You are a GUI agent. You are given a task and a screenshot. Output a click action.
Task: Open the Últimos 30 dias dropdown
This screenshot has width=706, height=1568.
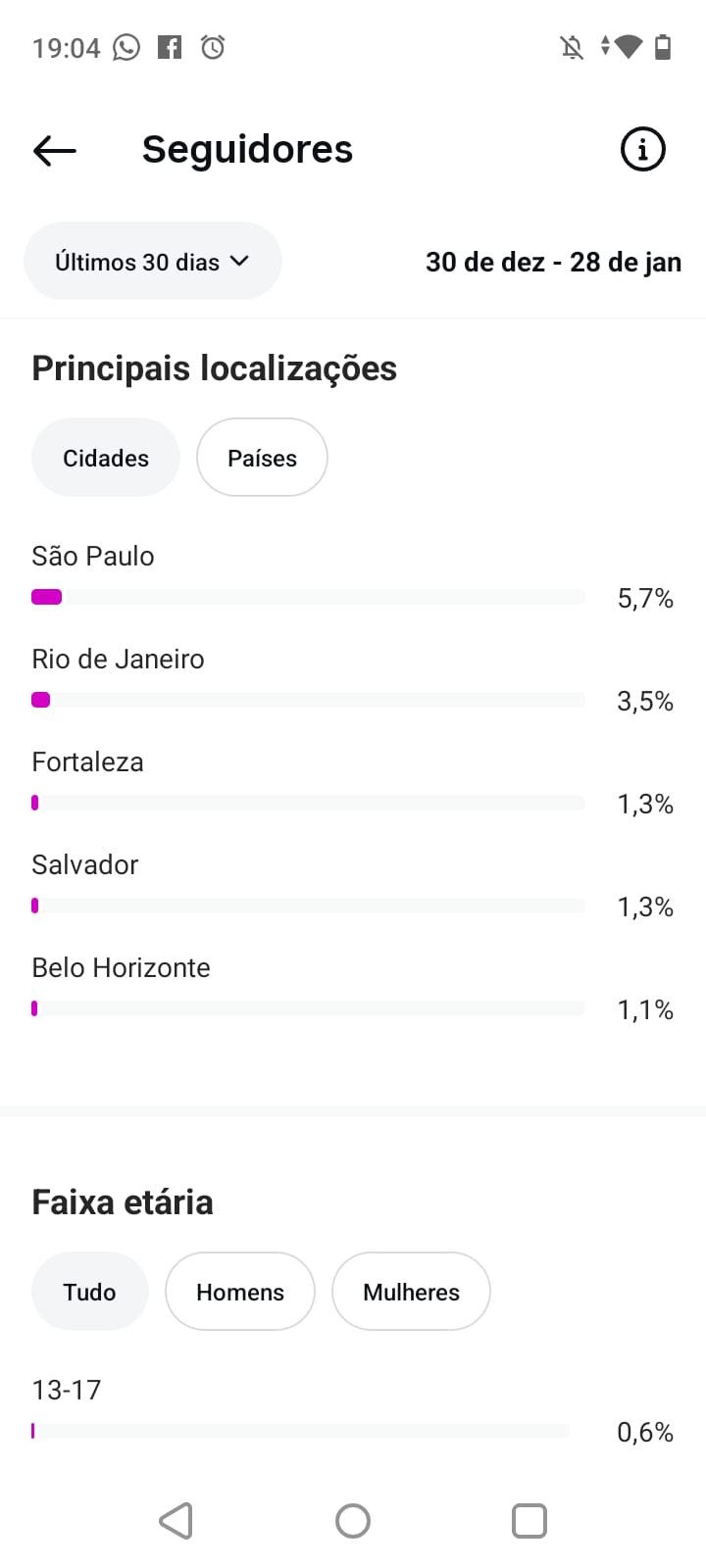(x=152, y=262)
